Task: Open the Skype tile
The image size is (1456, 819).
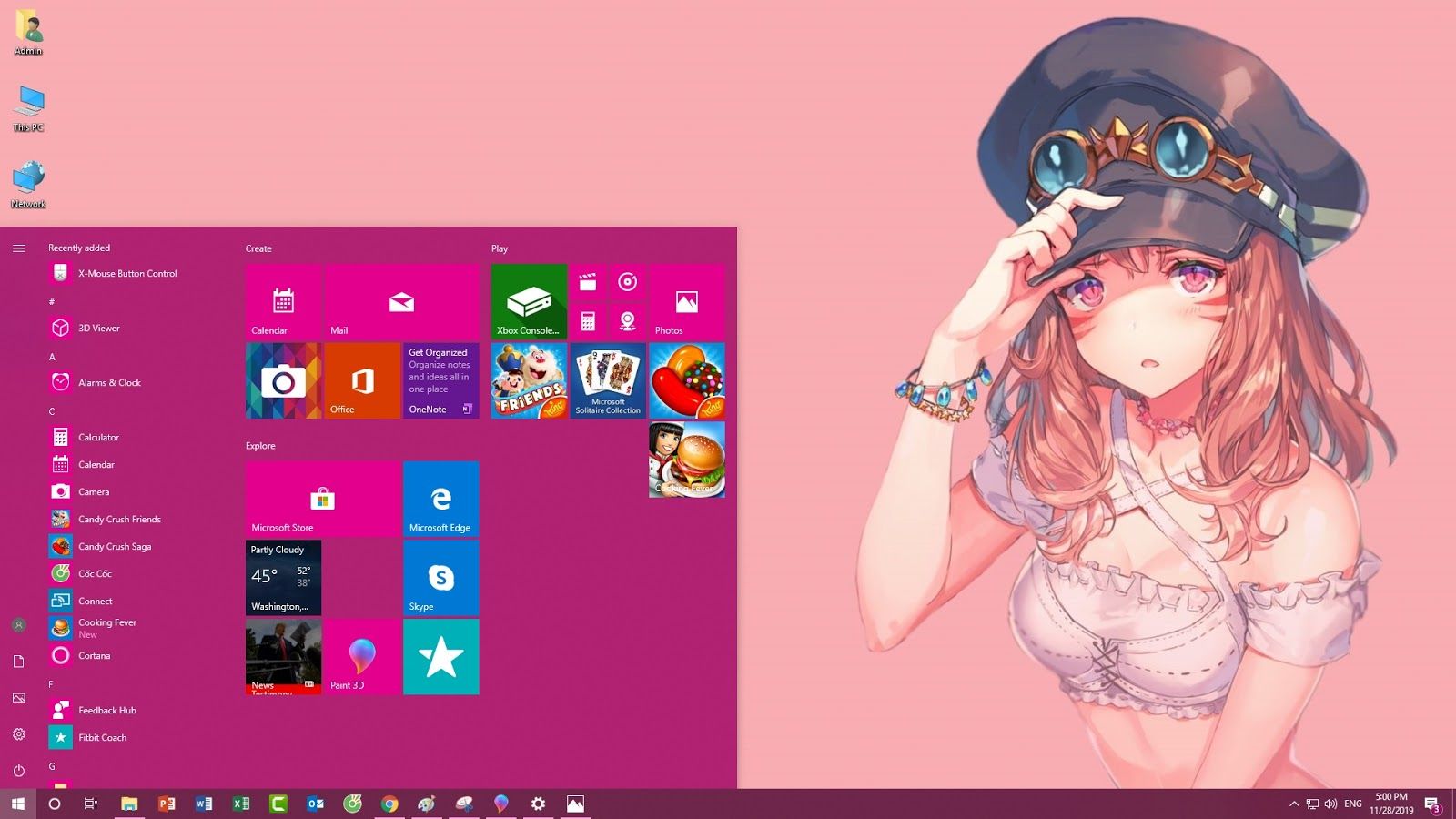Action: 440,578
